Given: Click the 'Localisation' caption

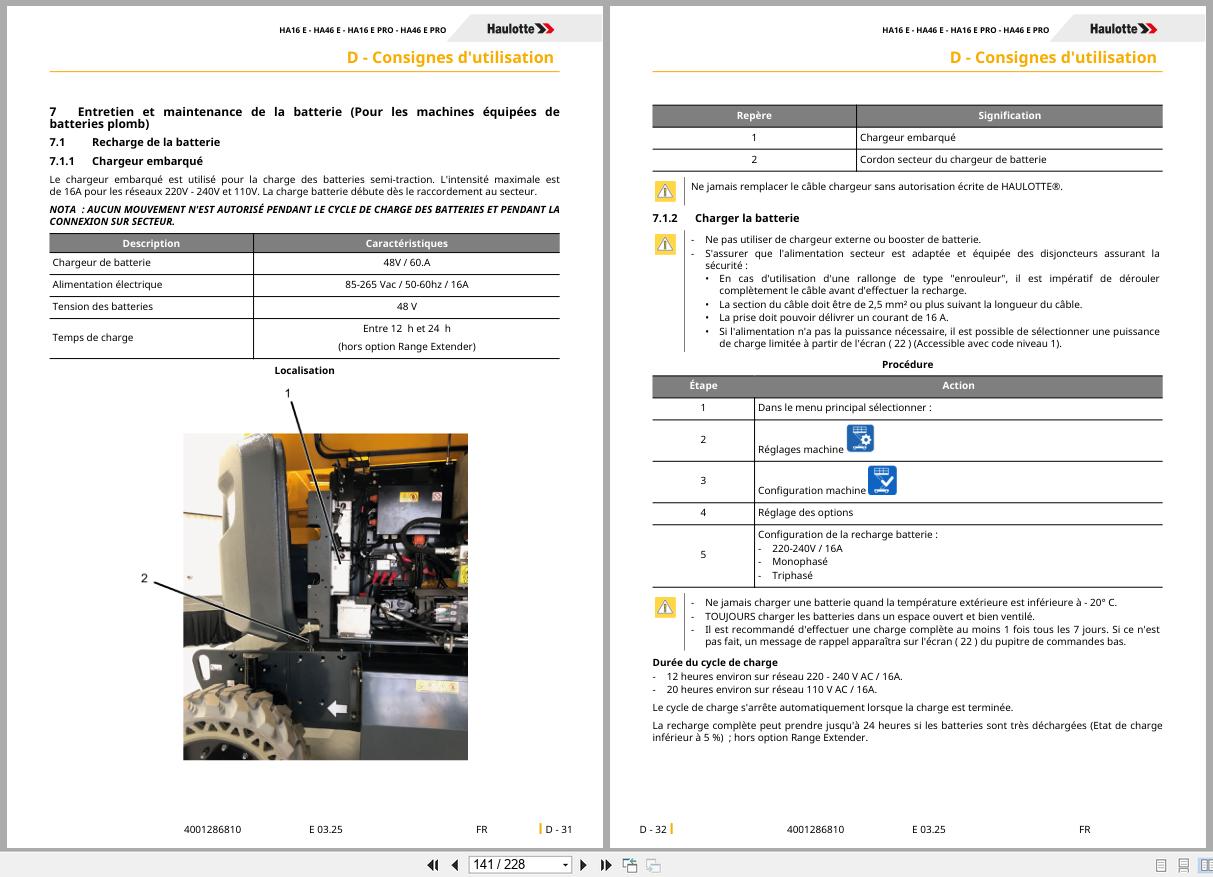Looking at the screenshot, I should click(305, 370).
